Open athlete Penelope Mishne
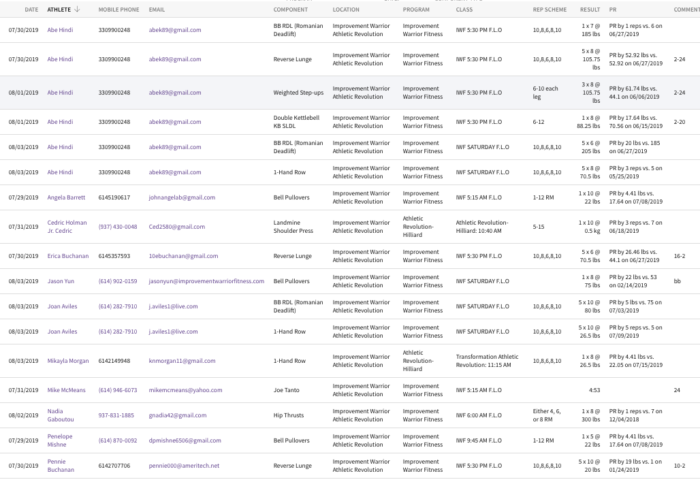 60,440
